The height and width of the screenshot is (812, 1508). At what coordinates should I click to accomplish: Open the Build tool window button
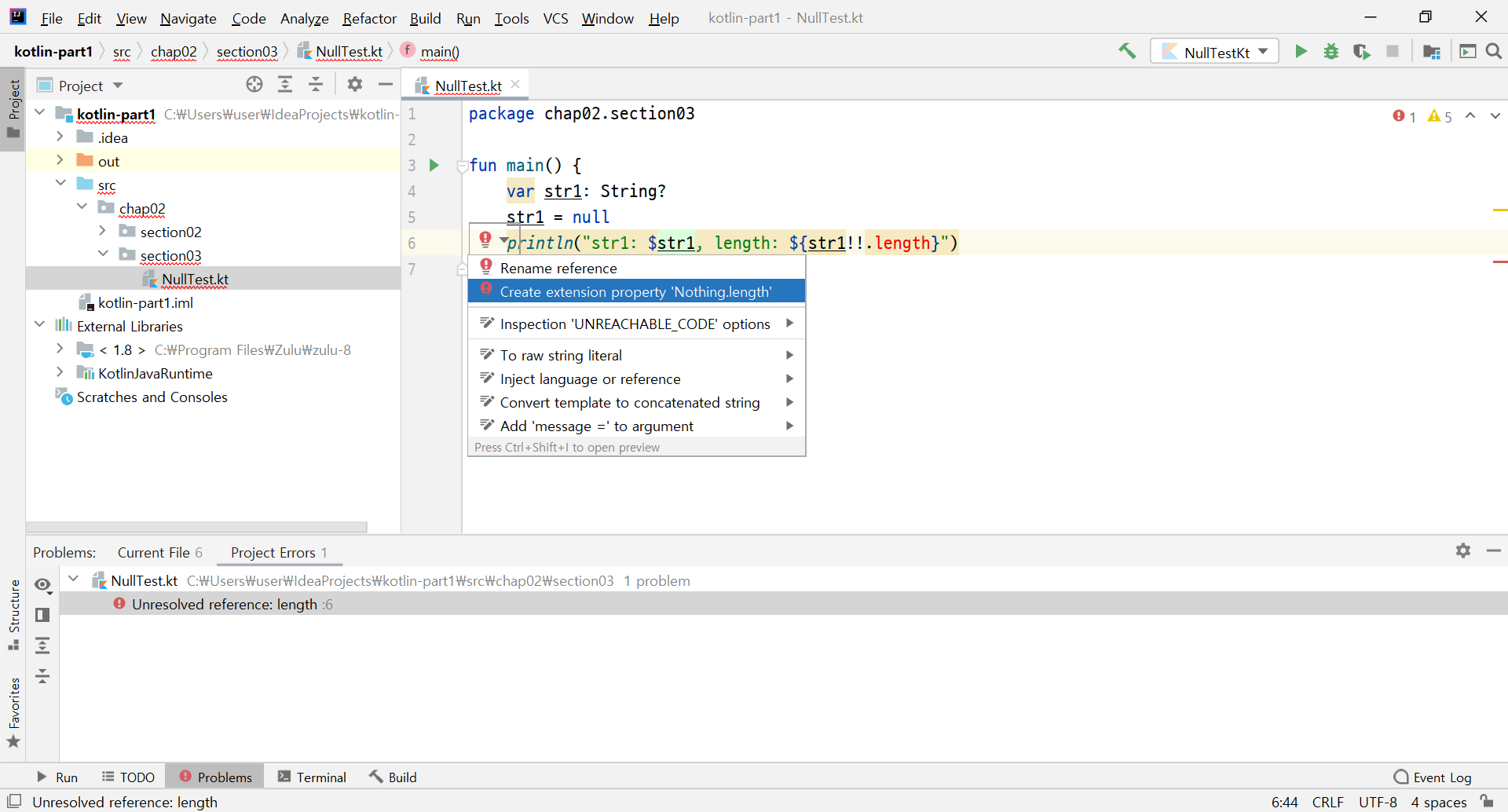(393, 777)
